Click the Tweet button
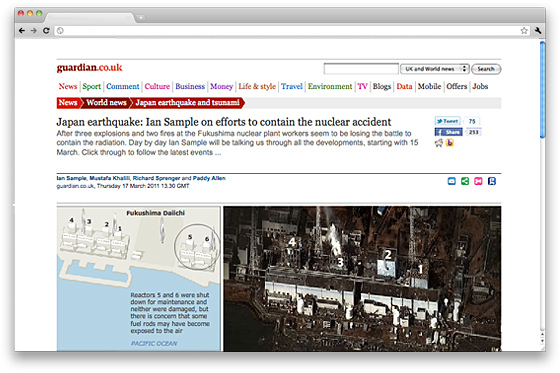Viewport: 560px width, 373px height. (447, 121)
